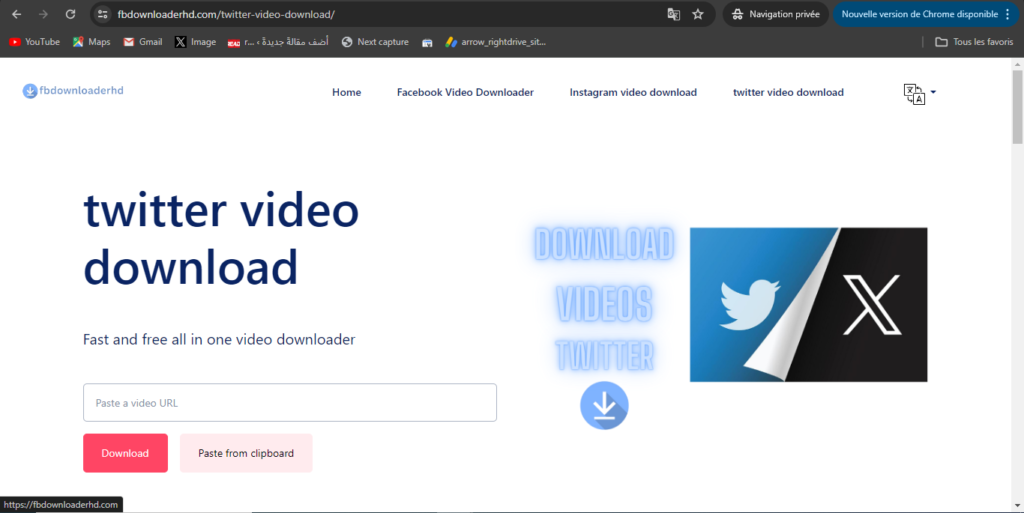Click the red Download button

[125, 453]
